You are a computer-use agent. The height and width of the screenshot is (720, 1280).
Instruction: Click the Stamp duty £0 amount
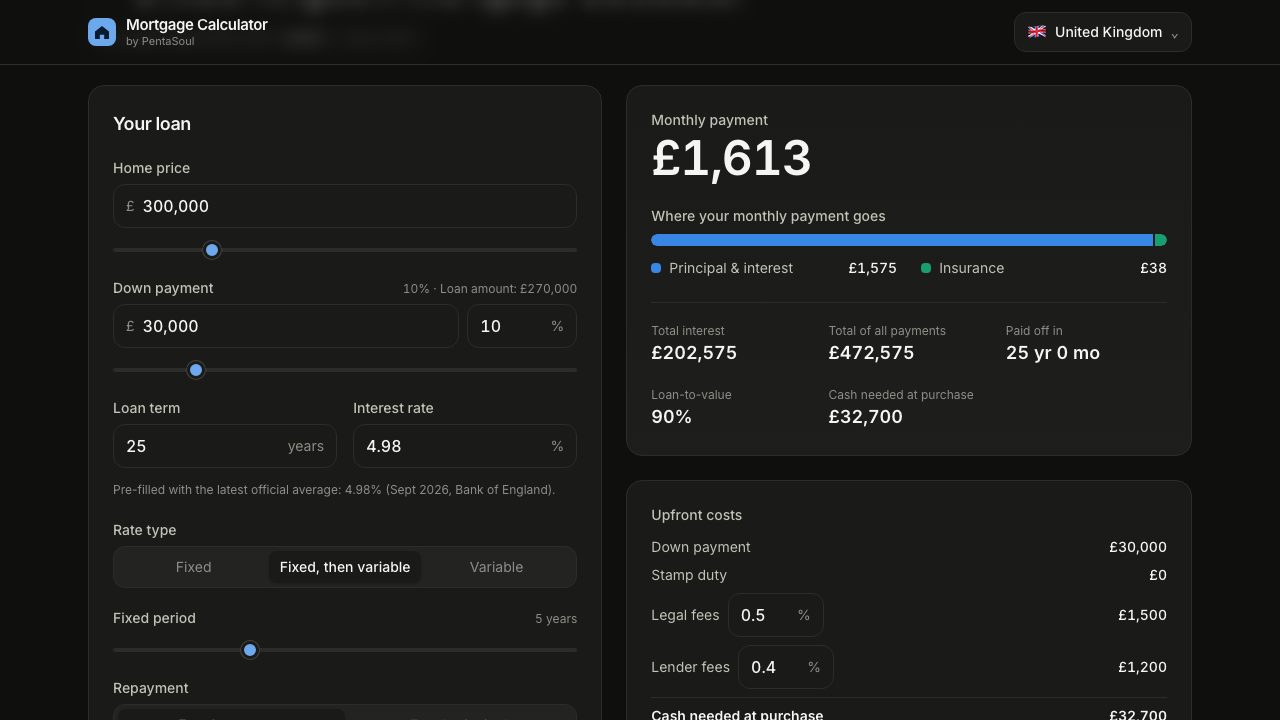click(x=1158, y=575)
